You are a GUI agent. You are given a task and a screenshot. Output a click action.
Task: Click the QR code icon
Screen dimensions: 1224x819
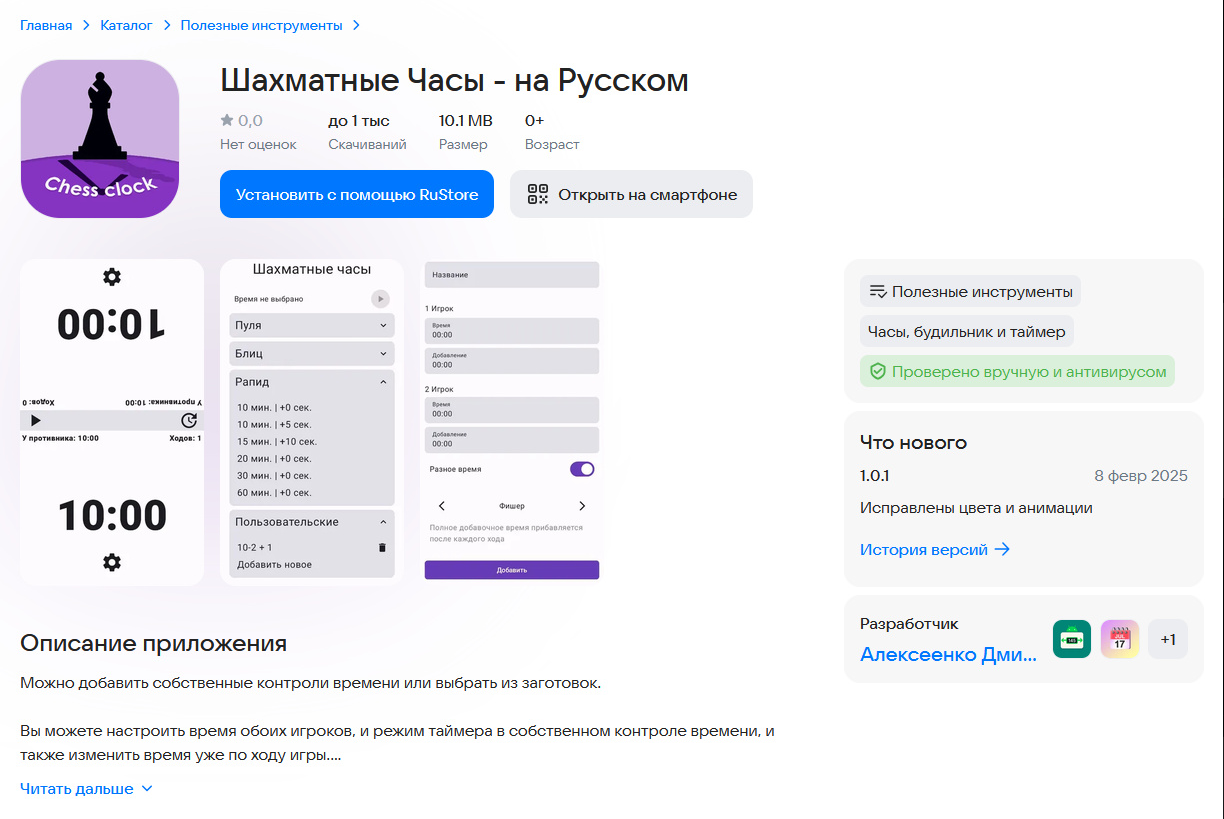click(538, 194)
